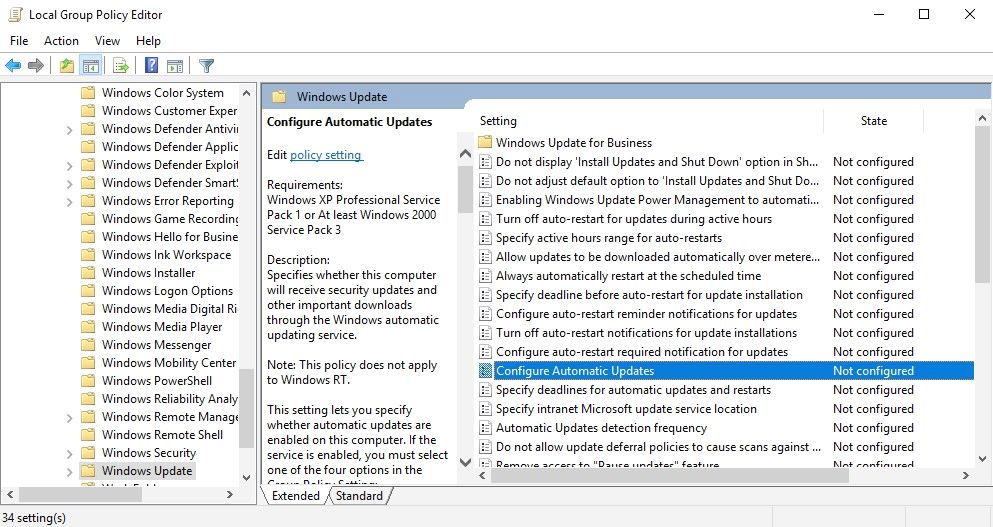Click the tree pane horizontal scrollbar right arrow
The image size is (993, 527).
[230, 494]
